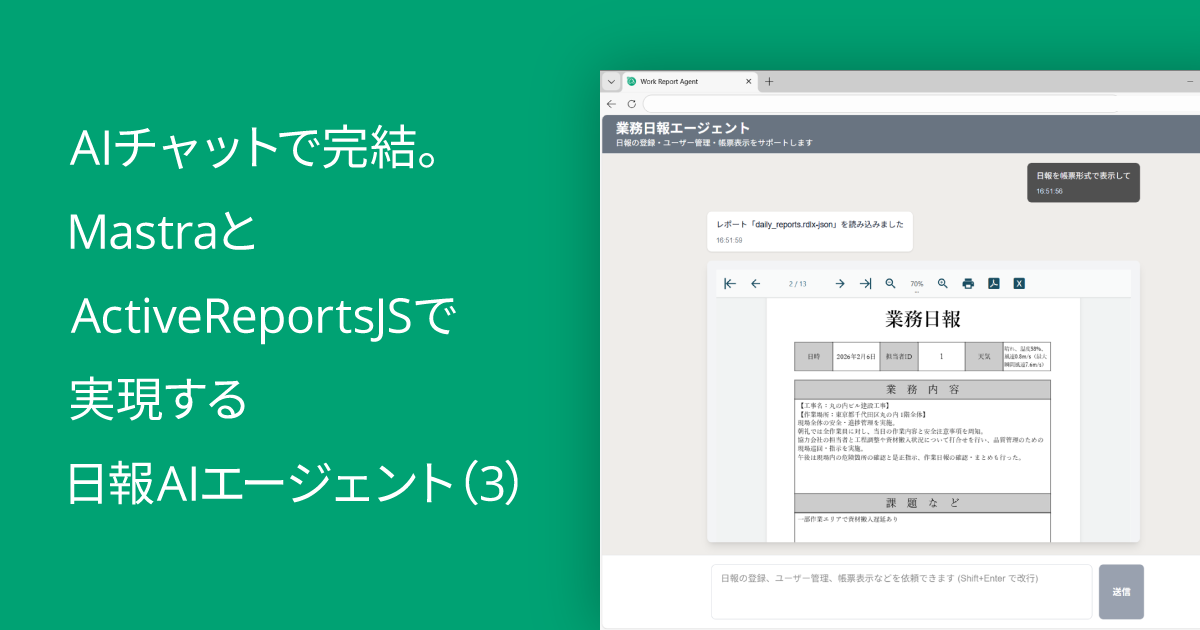
Task: Advance to the next report page
Action: 840,283
